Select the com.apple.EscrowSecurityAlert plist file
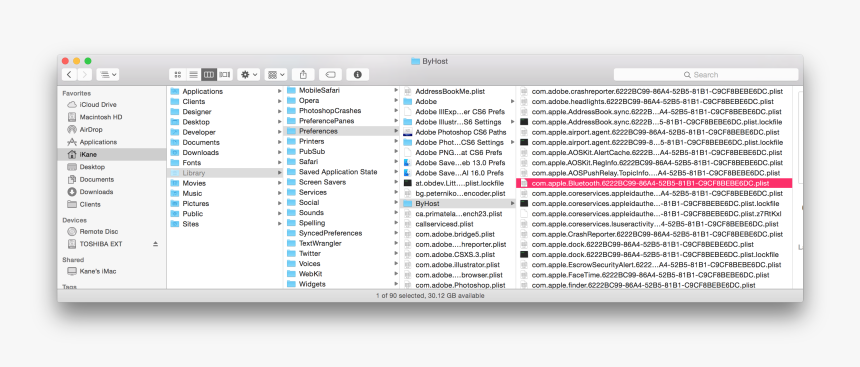 (x=654, y=265)
